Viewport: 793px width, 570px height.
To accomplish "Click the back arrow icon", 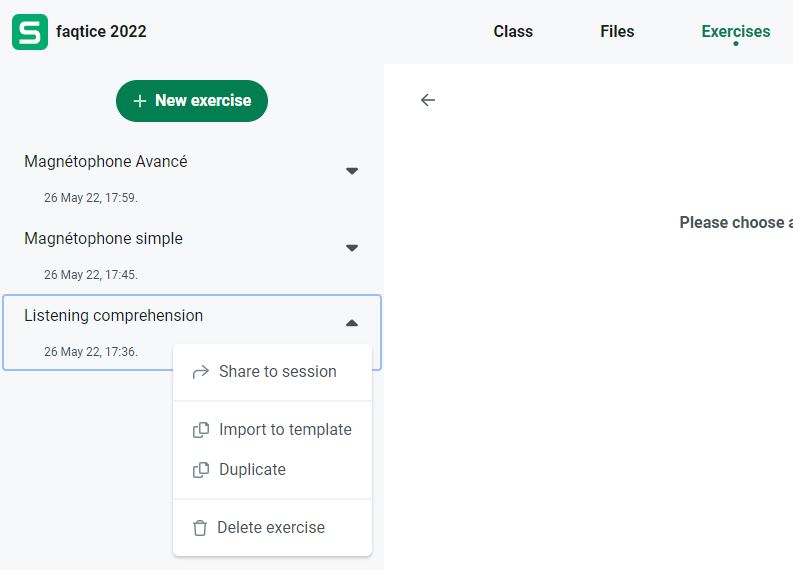I will [428, 100].
